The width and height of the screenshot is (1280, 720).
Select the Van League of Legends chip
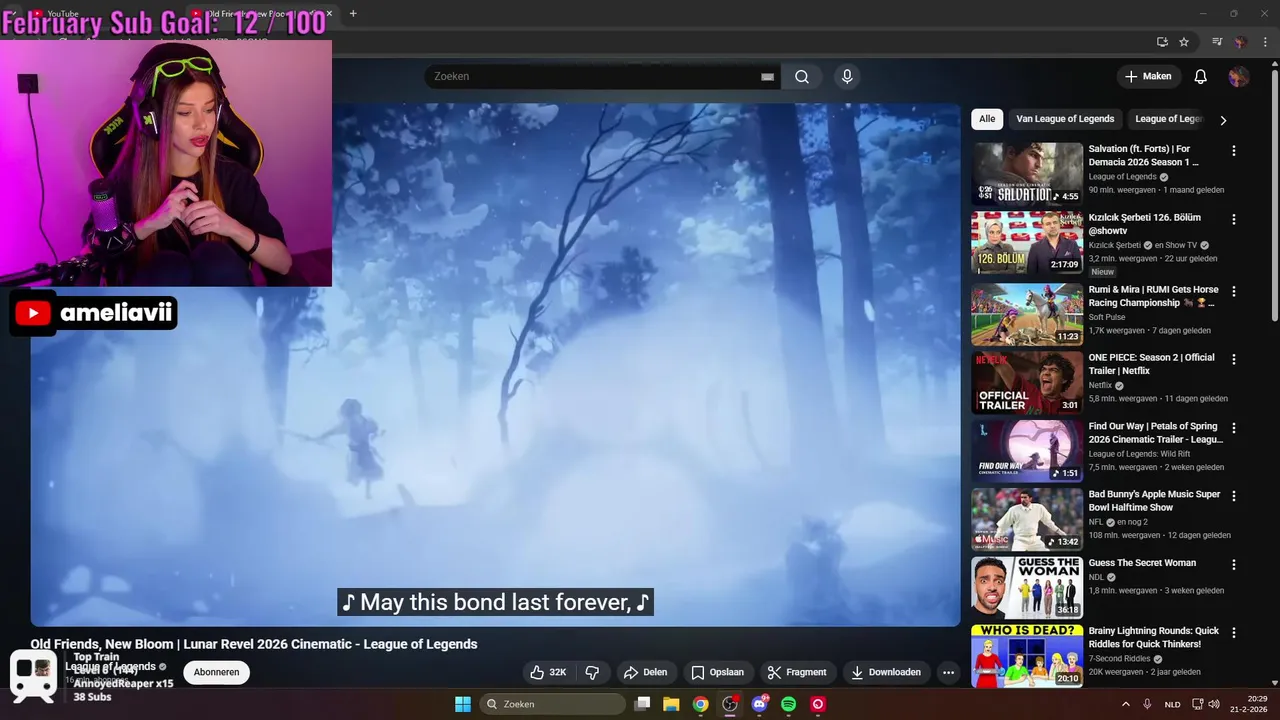[x=1065, y=119]
